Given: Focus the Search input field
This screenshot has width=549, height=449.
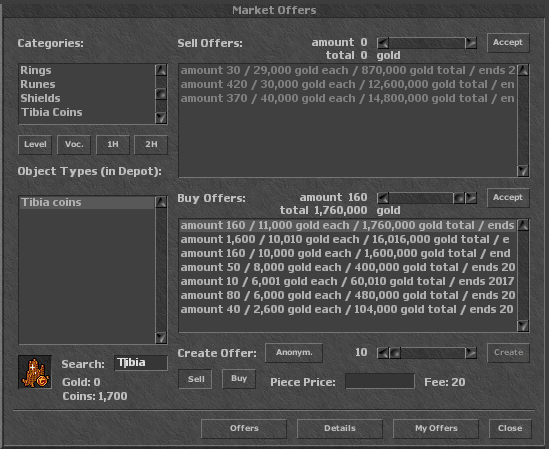Looking at the screenshot, I should 141,363.
